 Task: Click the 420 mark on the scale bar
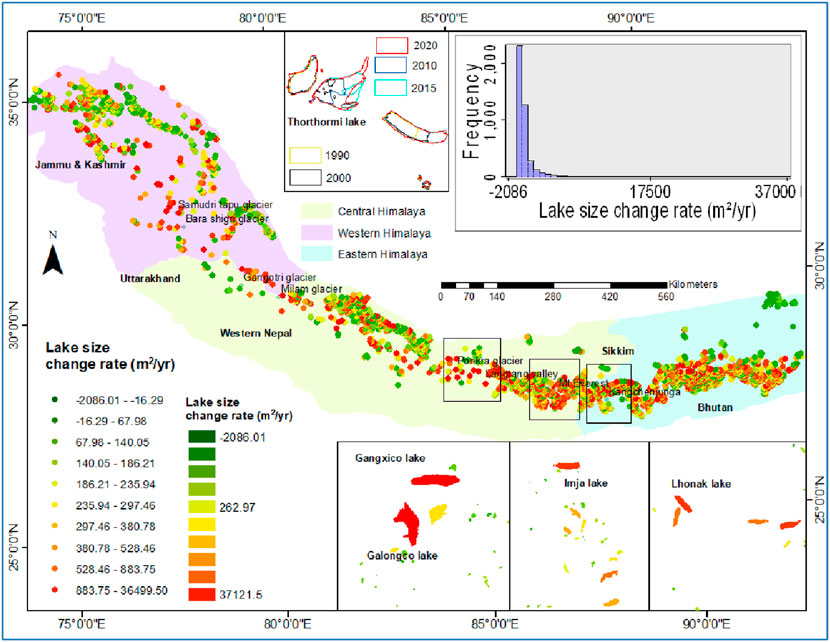coord(610,296)
